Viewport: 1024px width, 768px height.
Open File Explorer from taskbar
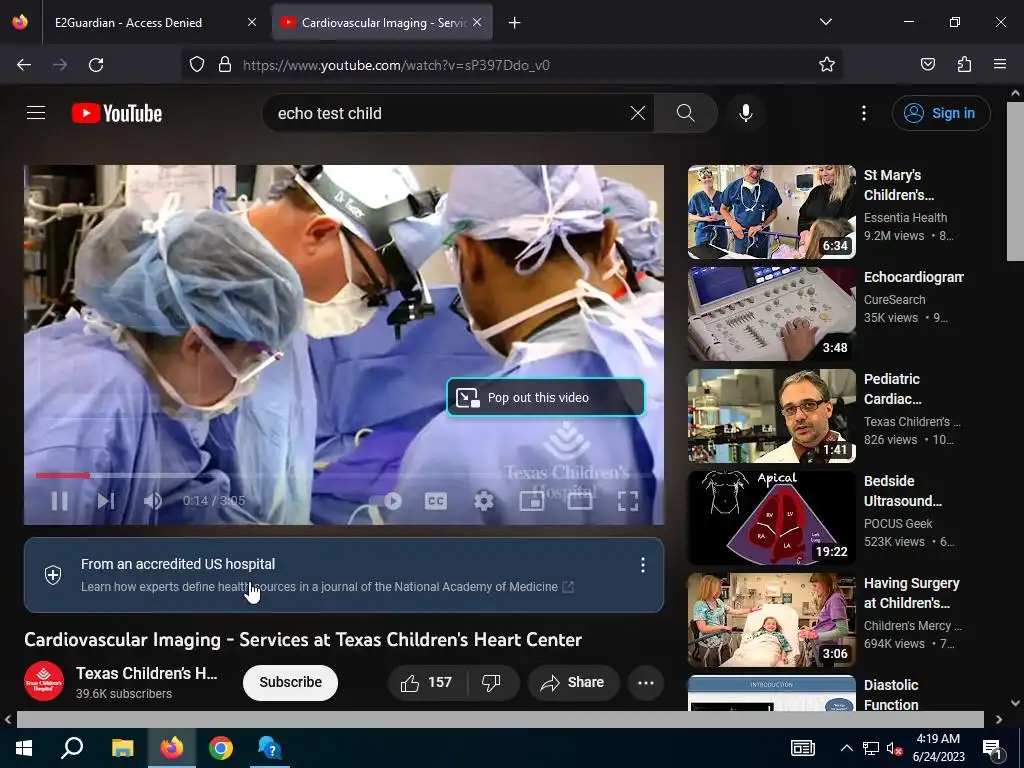122,748
